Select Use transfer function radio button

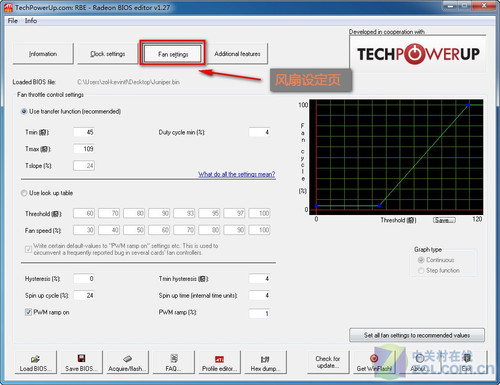click(x=24, y=111)
